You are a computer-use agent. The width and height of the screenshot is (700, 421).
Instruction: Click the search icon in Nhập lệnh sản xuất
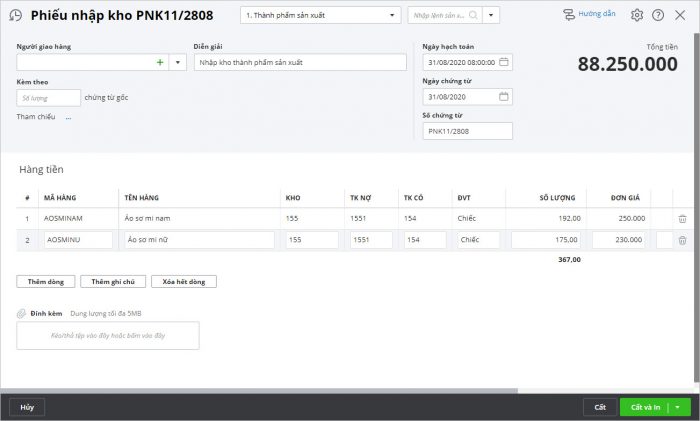pos(472,16)
